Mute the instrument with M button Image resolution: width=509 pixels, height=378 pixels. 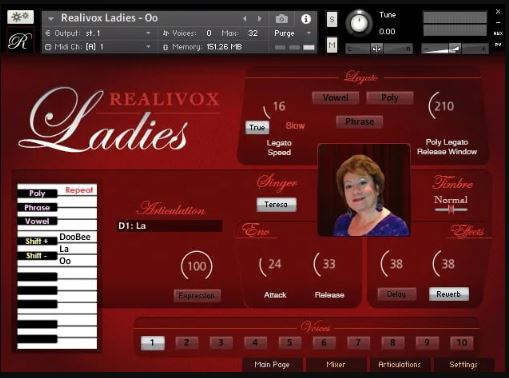[x=332, y=45]
